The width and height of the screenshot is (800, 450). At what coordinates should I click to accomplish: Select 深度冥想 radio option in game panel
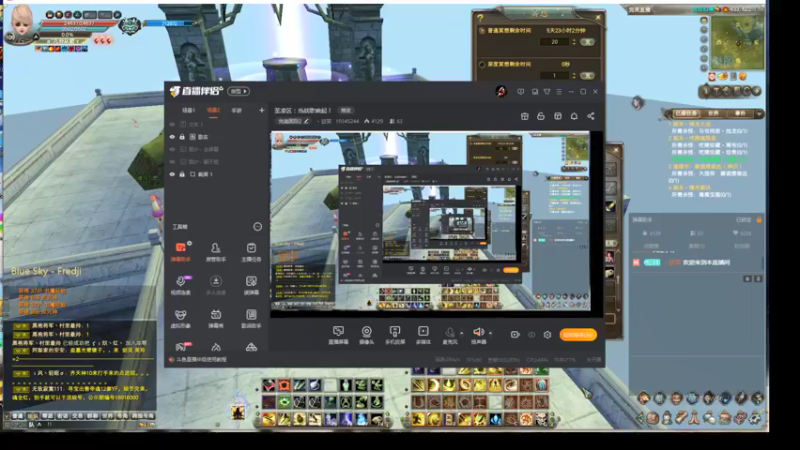point(482,64)
